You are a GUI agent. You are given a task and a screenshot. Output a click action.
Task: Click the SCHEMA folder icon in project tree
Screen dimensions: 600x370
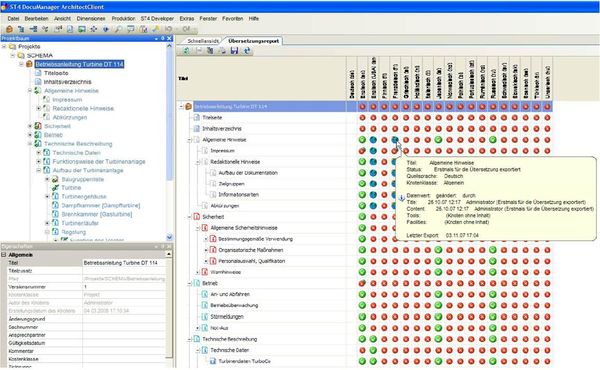tap(21, 55)
